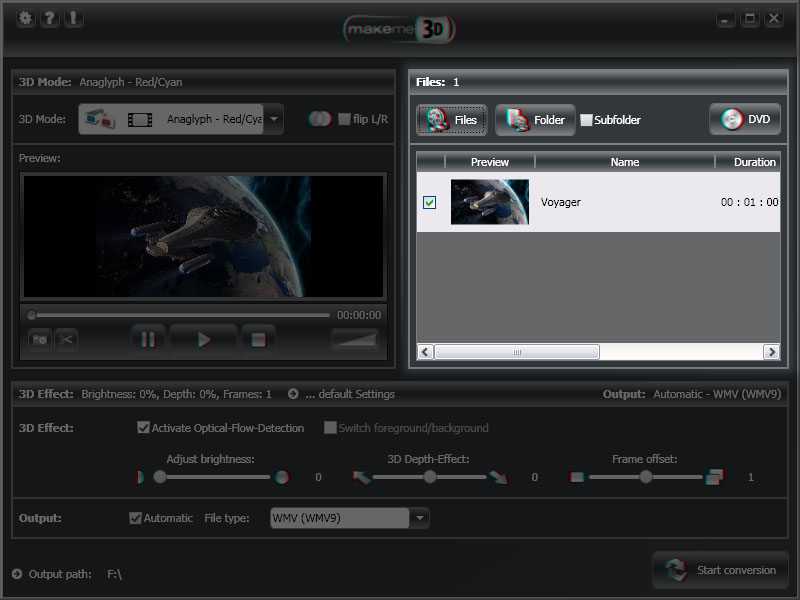
Task: Click the Duration column header
Action: 748,162
